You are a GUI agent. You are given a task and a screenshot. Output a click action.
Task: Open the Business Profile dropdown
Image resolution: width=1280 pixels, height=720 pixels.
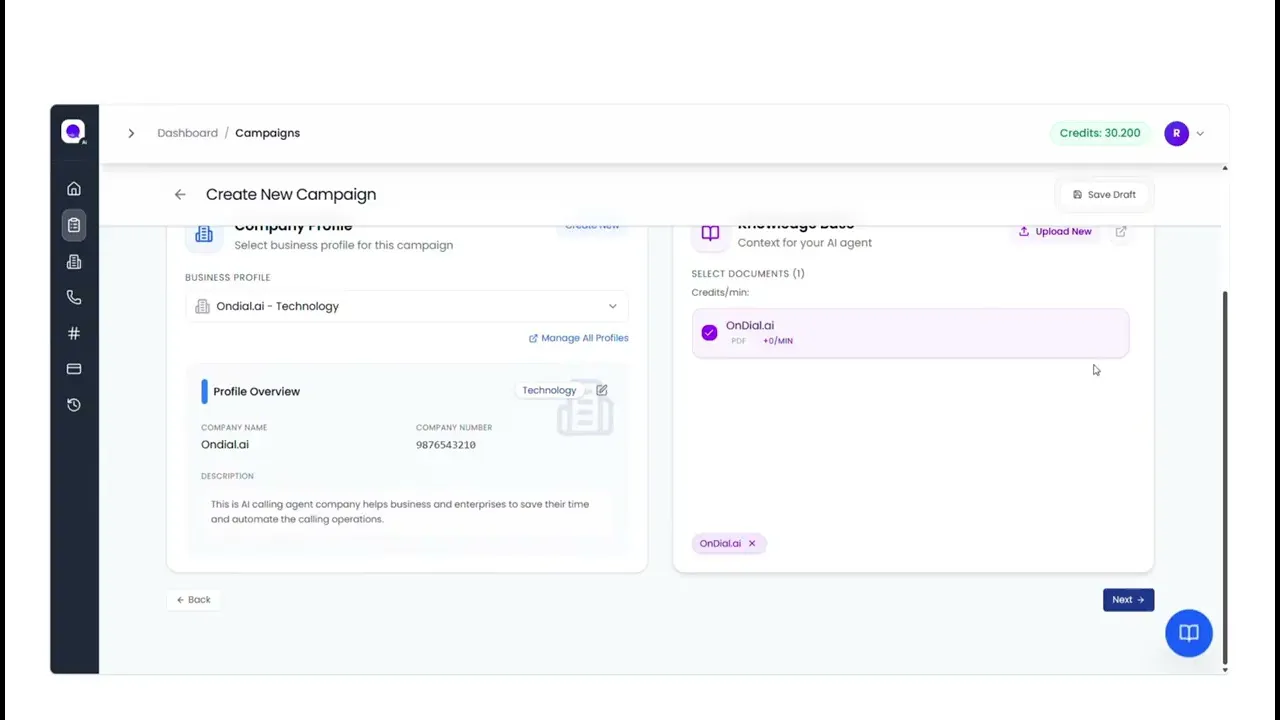click(407, 306)
